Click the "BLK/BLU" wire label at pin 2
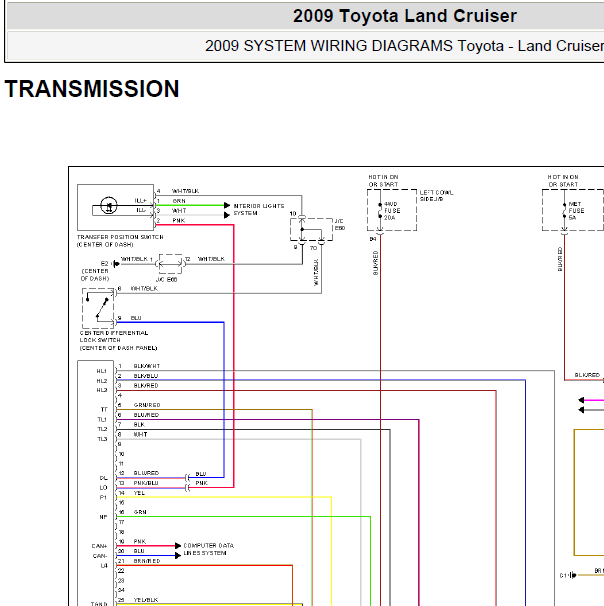 click(146, 376)
